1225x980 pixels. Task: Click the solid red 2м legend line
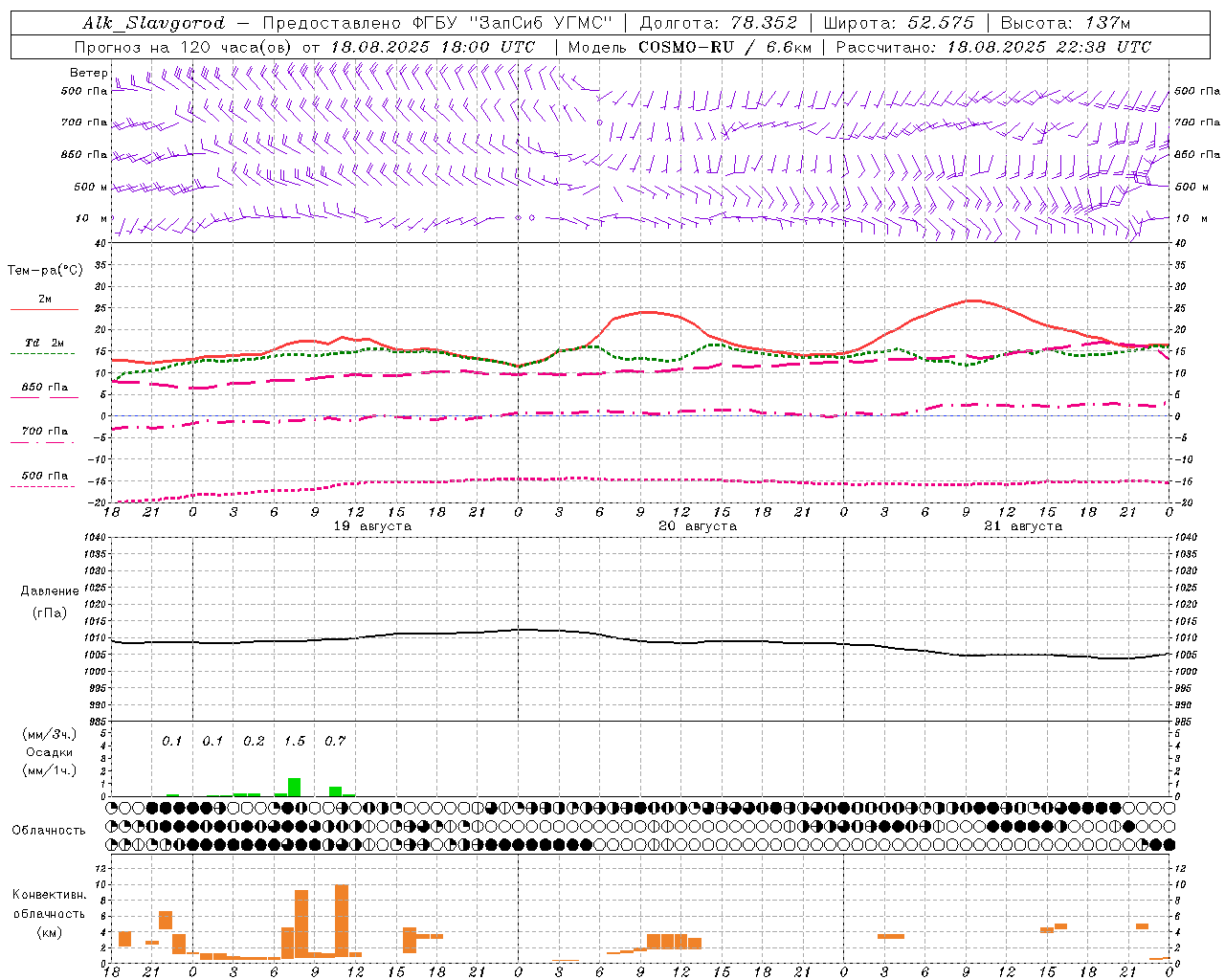pyautogui.click(x=44, y=310)
